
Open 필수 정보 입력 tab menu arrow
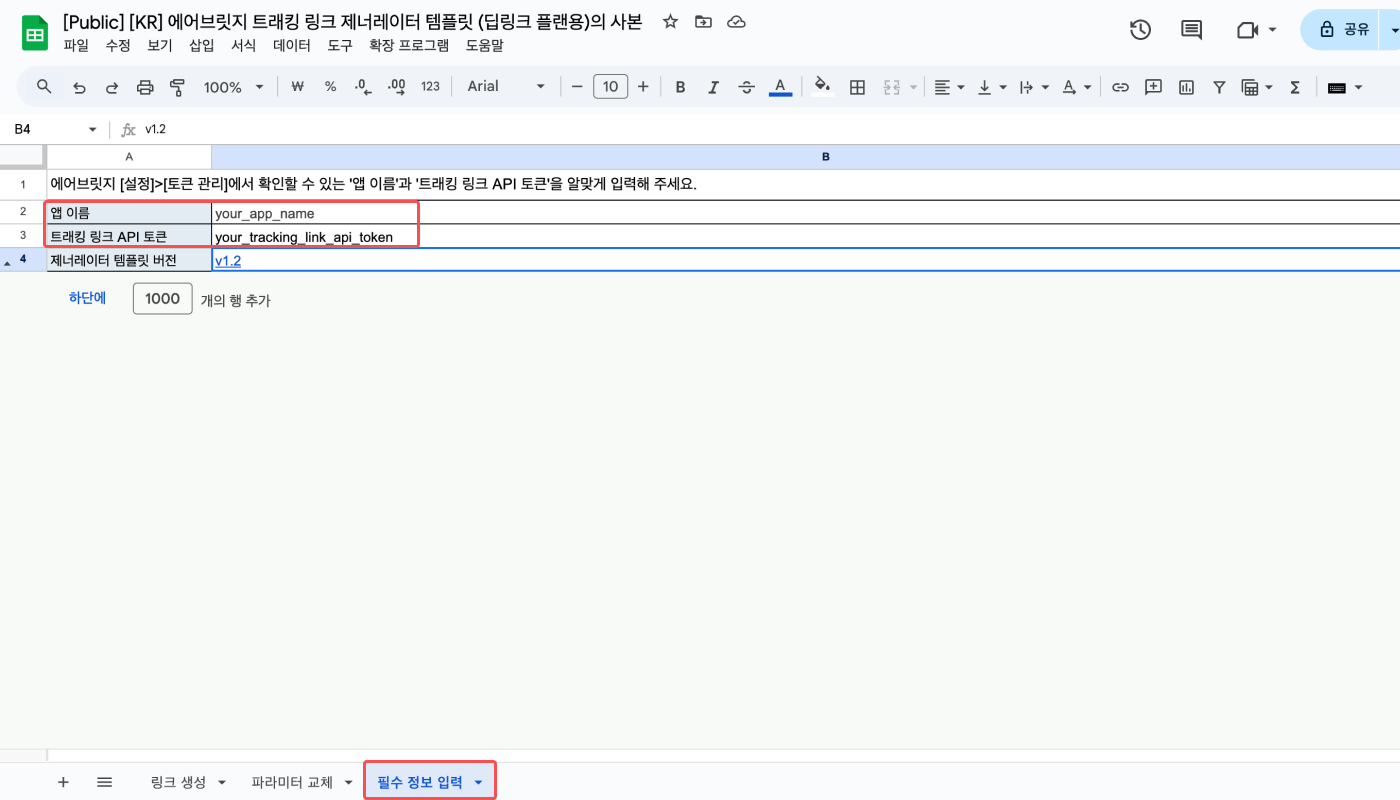point(479,782)
